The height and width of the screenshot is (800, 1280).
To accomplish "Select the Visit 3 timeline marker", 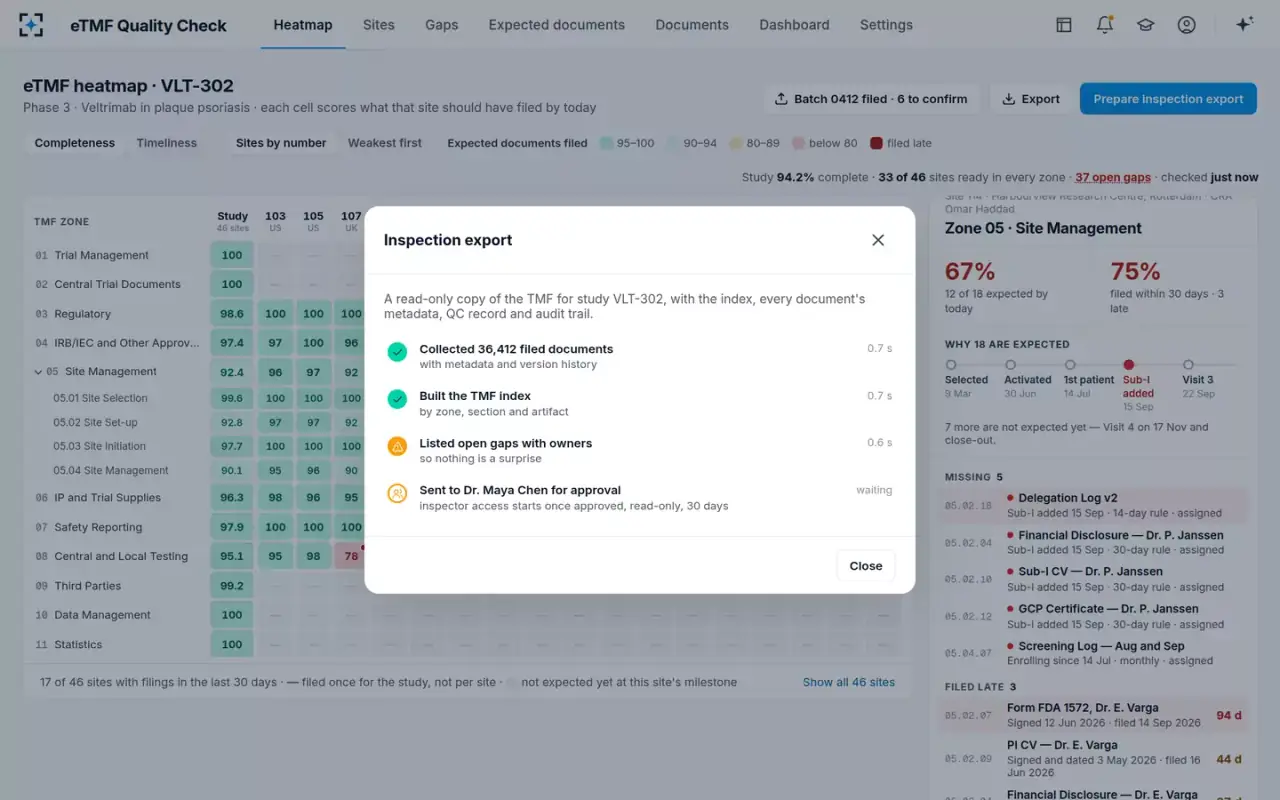I will pos(1188,365).
